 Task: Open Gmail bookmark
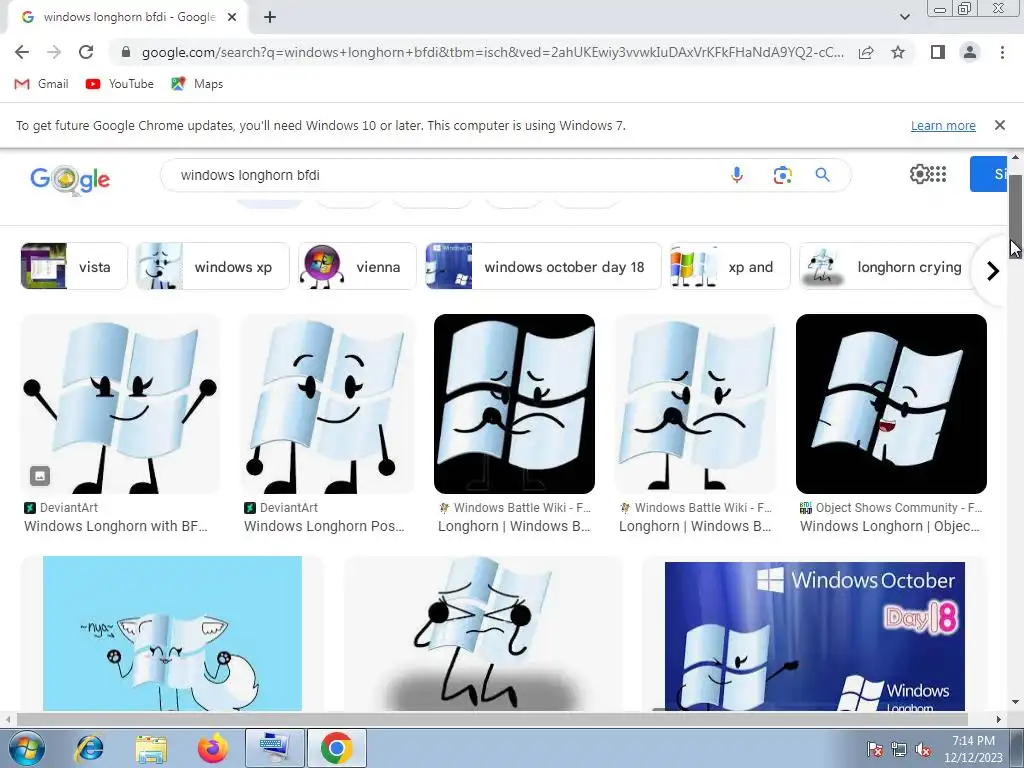coord(41,84)
